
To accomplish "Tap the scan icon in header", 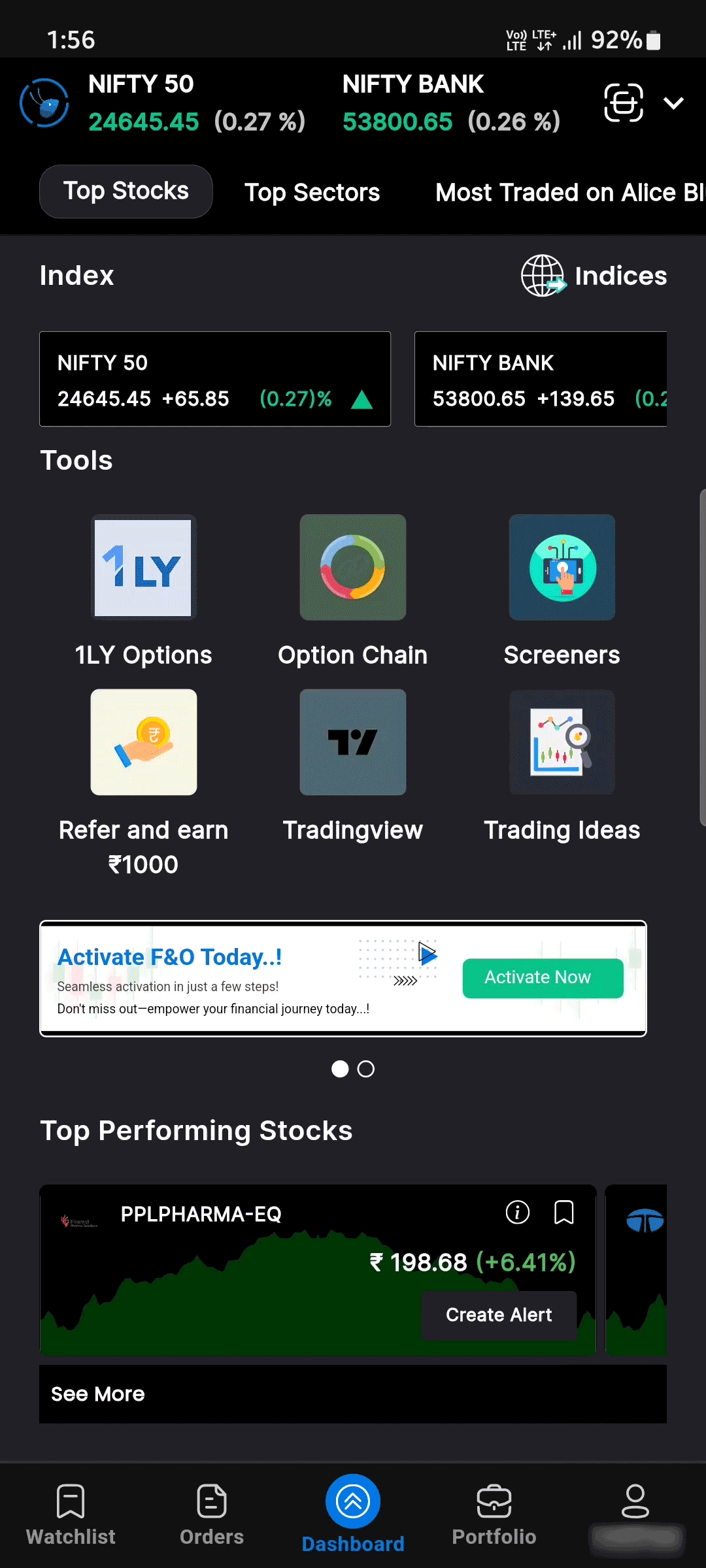I will [624, 103].
